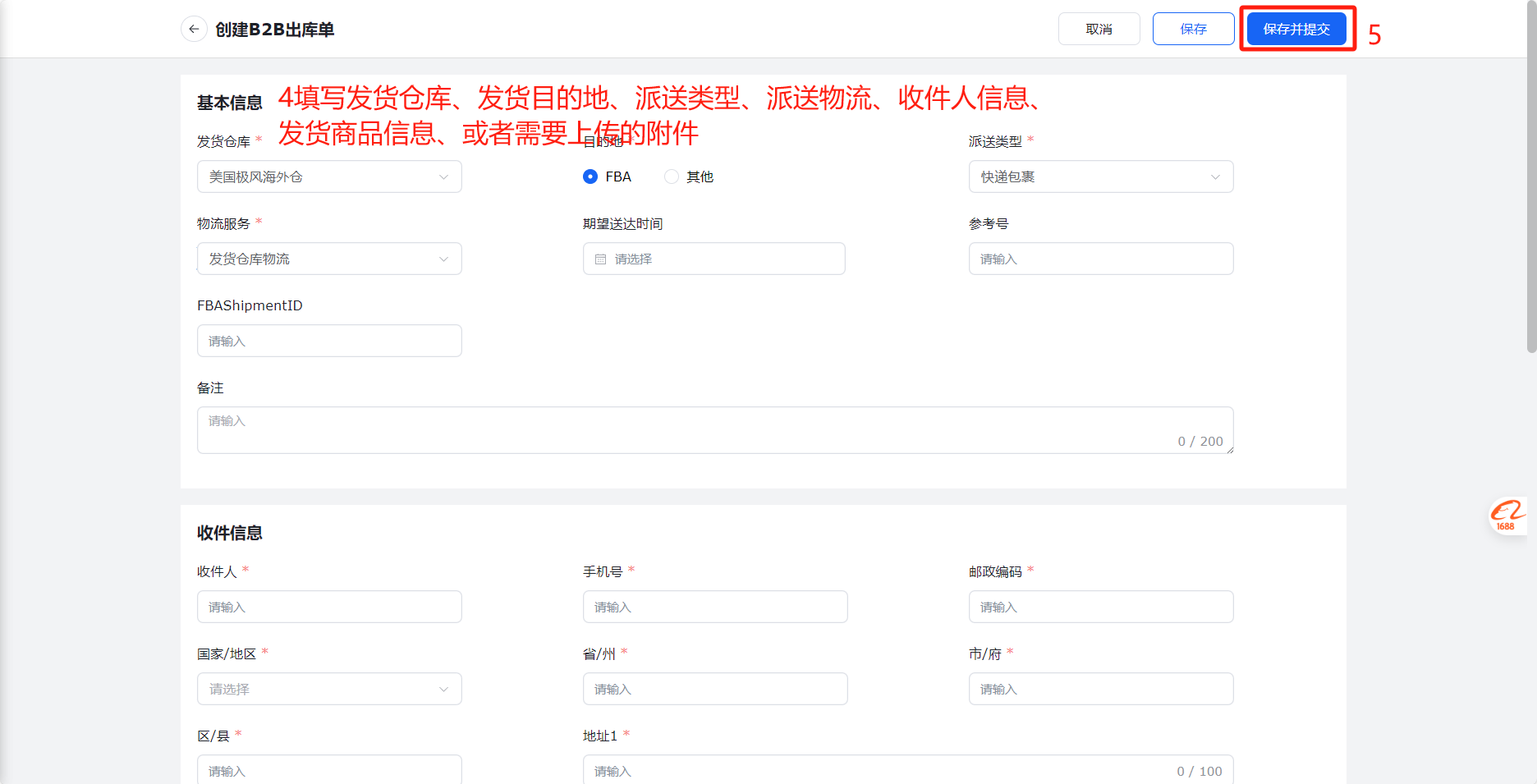This screenshot has height=784, width=1537.
Task: Click the 市/府 input field
Action: 1101,689
